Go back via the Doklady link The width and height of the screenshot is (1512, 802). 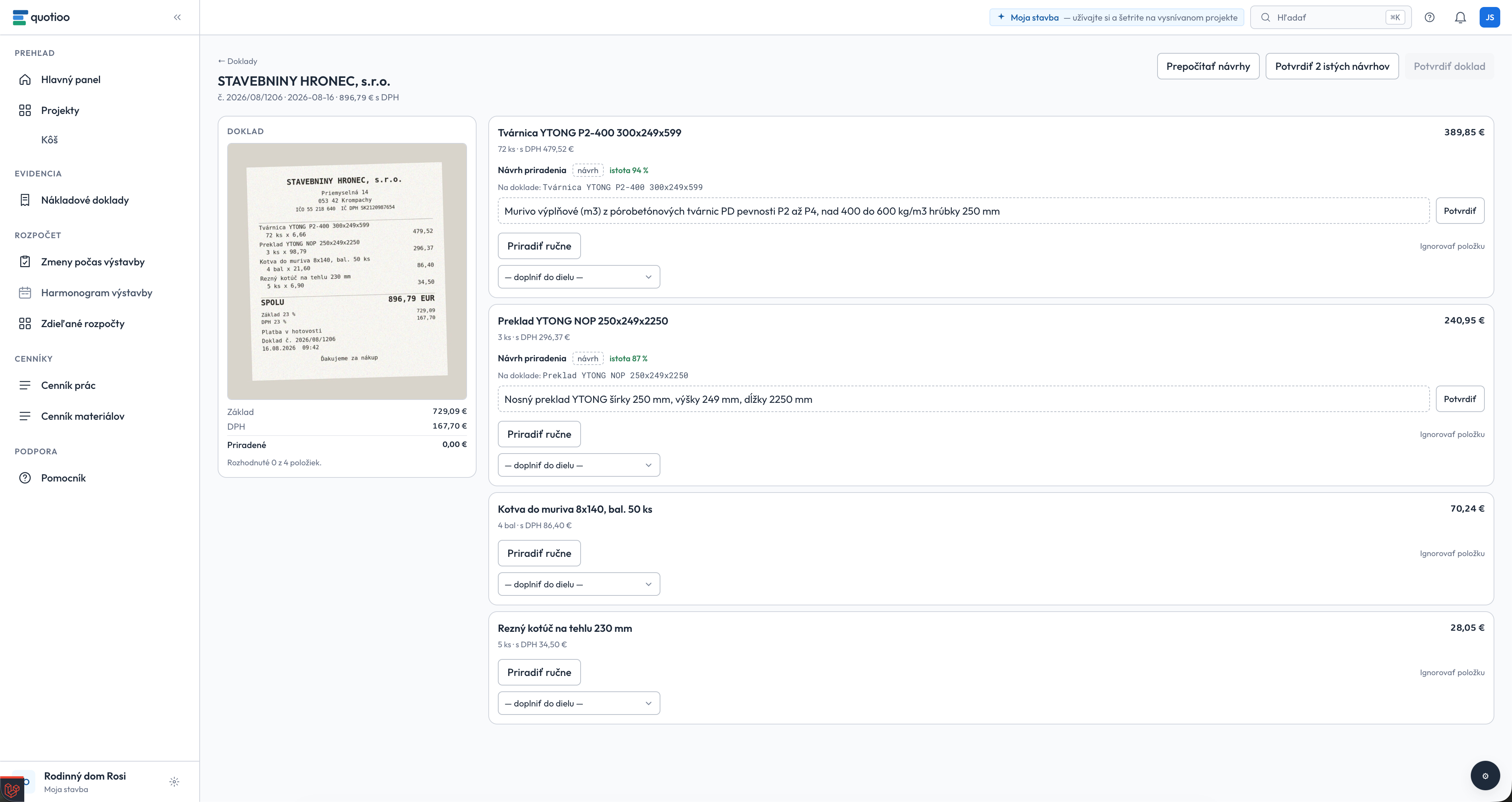click(x=237, y=61)
